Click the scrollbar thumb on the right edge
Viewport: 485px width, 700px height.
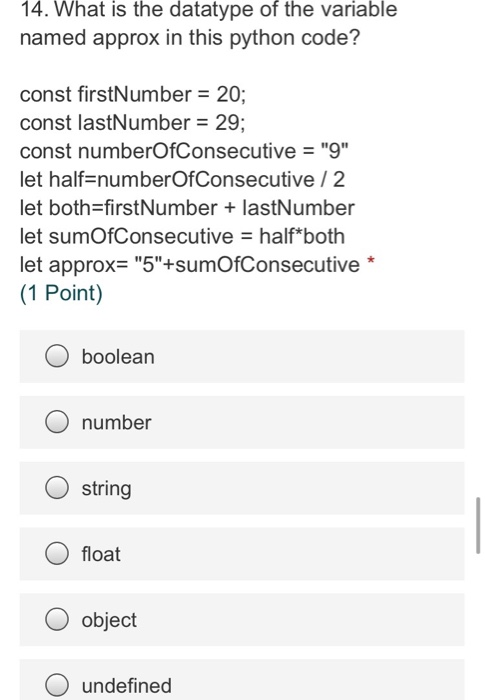point(478,525)
